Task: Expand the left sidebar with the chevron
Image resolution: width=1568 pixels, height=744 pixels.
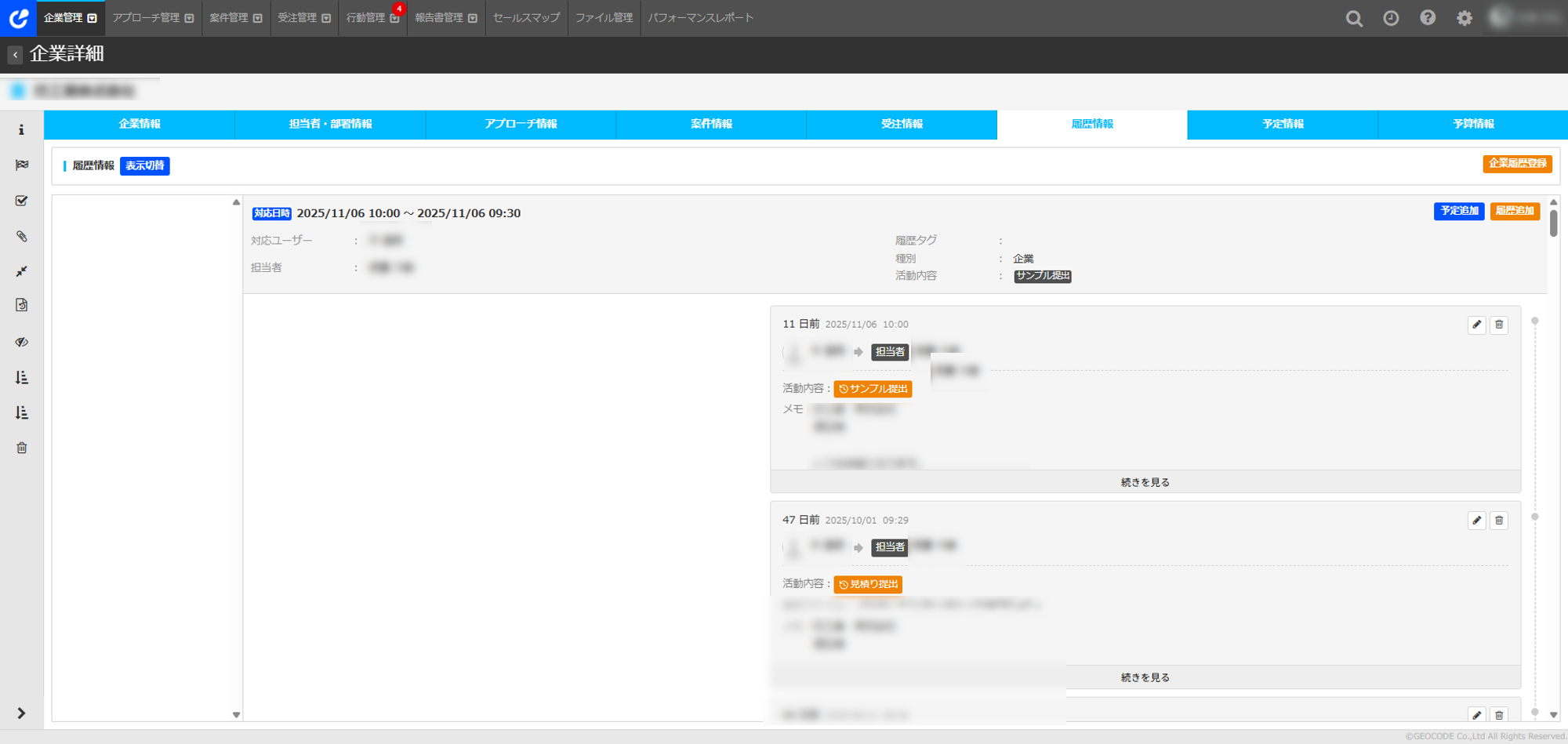Action: (22, 713)
